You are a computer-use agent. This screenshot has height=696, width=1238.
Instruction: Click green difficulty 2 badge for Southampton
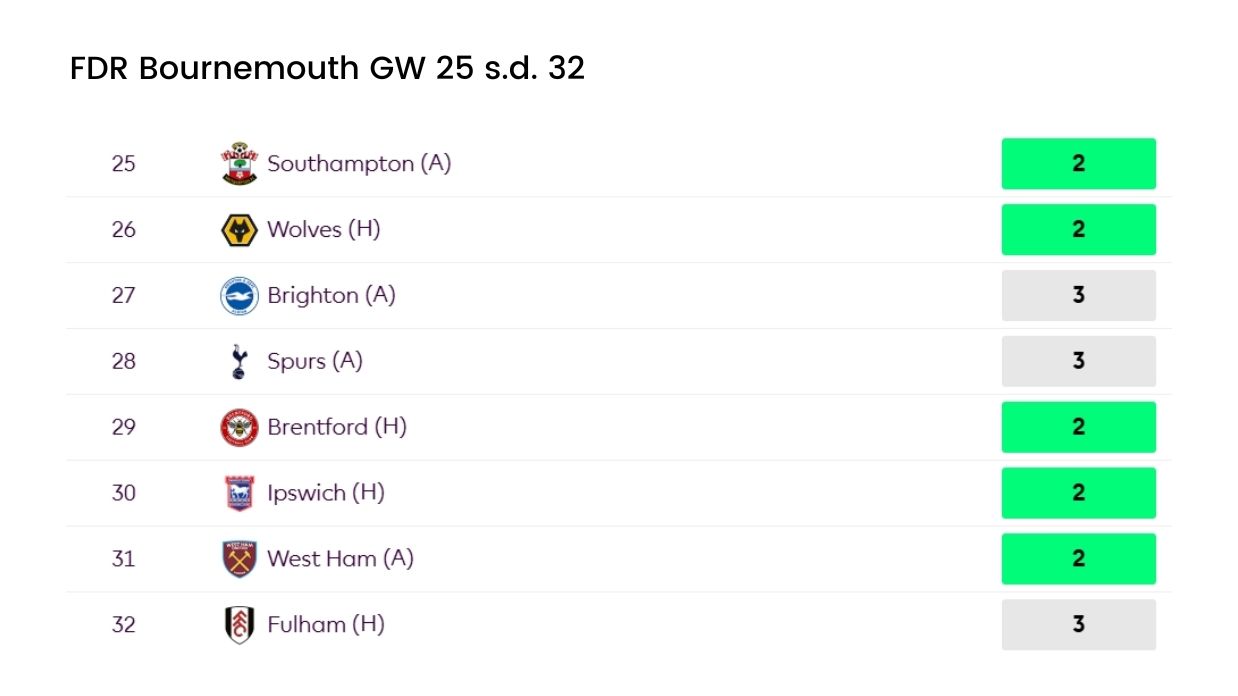[1078, 164]
